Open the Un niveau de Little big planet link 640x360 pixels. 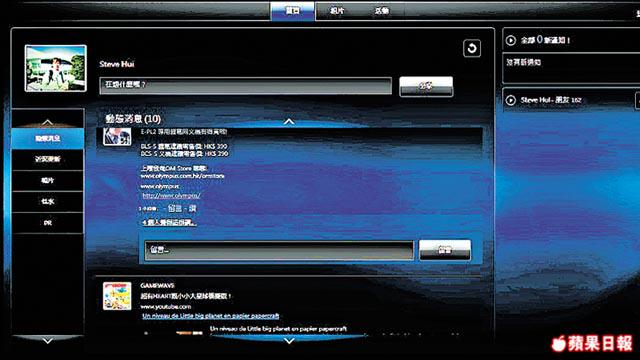(x=211, y=316)
